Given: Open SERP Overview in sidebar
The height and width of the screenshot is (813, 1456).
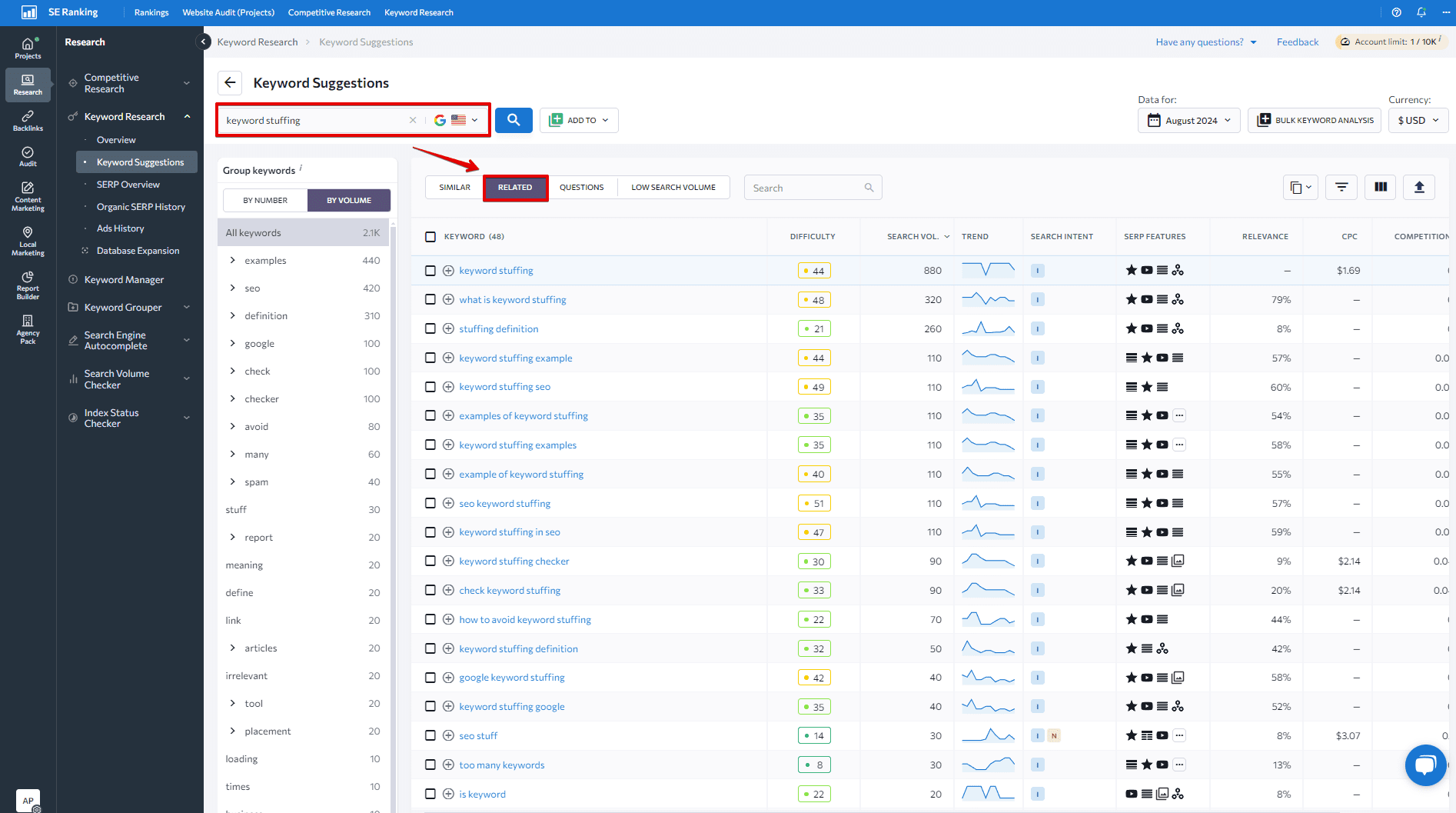Looking at the screenshot, I should [128, 185].
